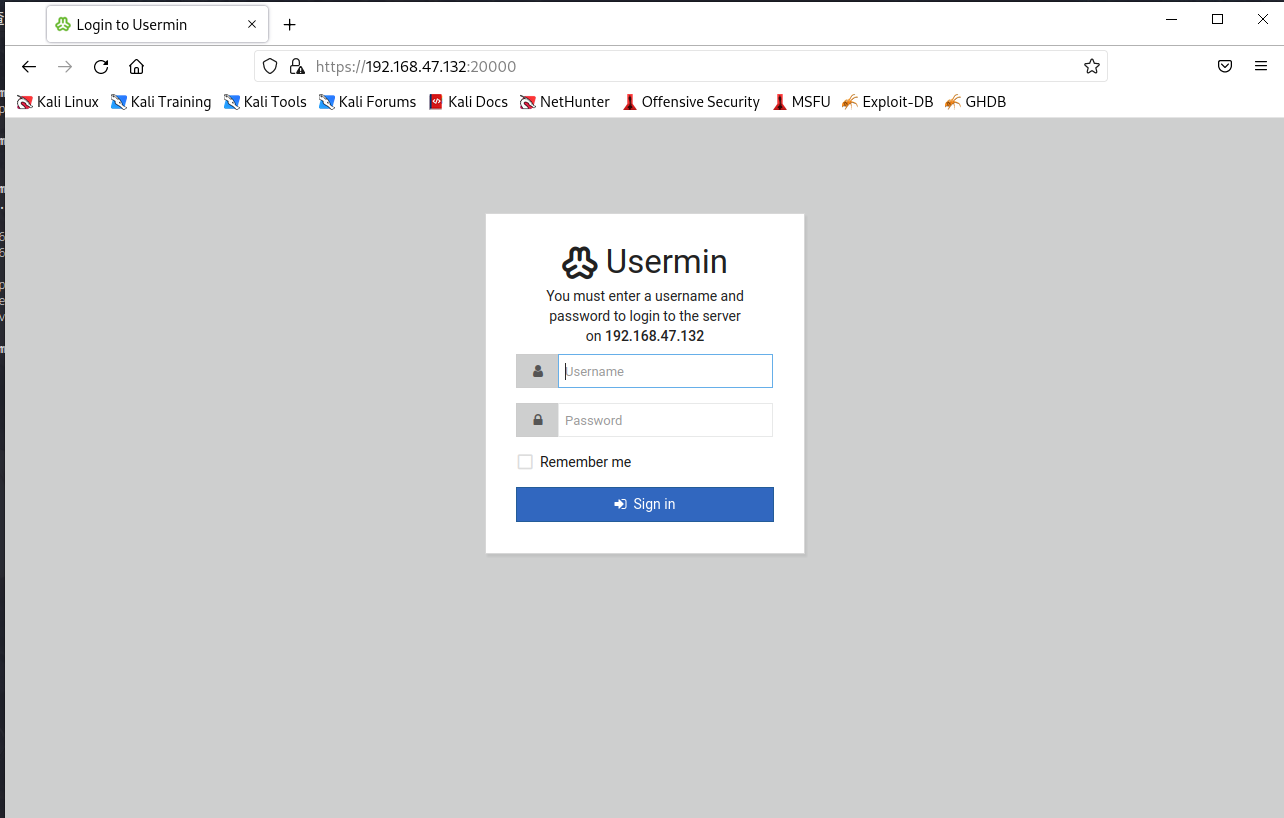Image resolution: width=1284 pixels, height=818 pixels.
Task: Click the Sign in button
Action: pos(645,504)
